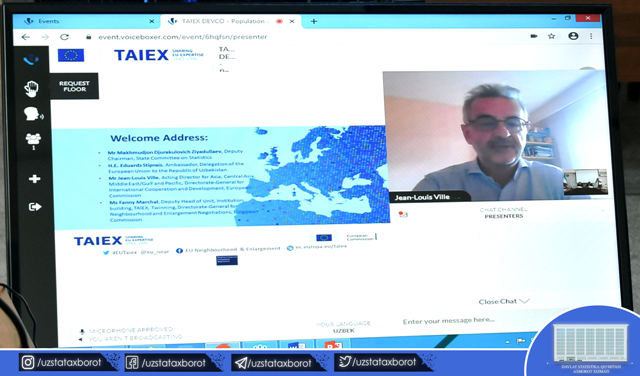Select the small self-view video thumbnail
640x376 pixels.
[585, 182]
